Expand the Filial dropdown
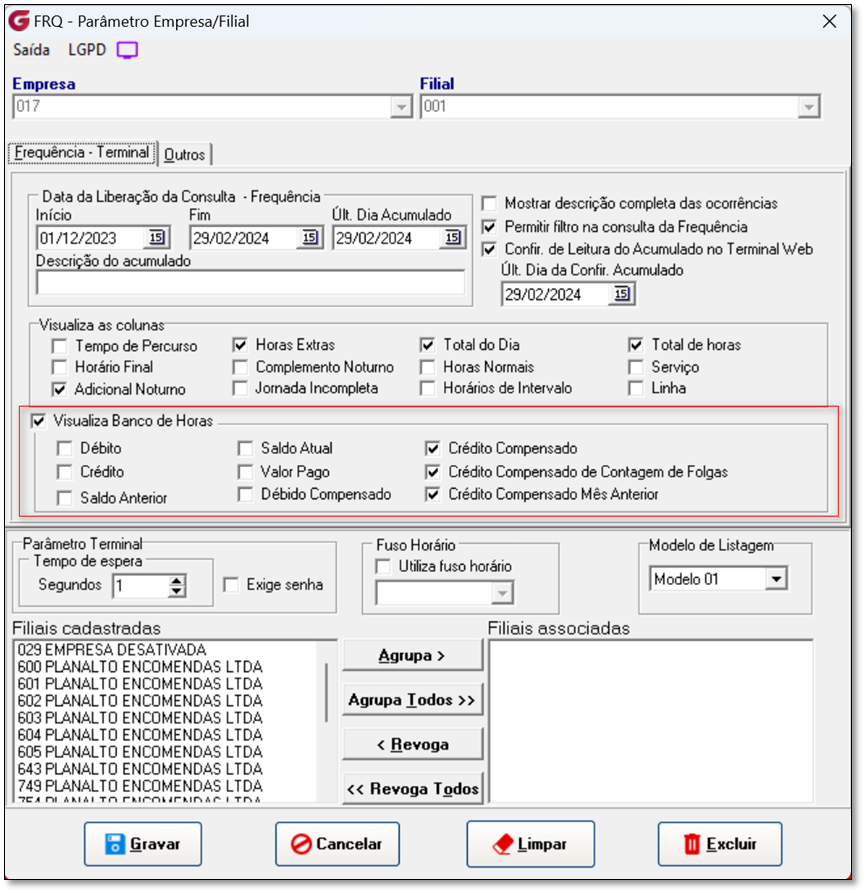The width and height of the screenshot is (865, 893). click(x=809, y=106)
